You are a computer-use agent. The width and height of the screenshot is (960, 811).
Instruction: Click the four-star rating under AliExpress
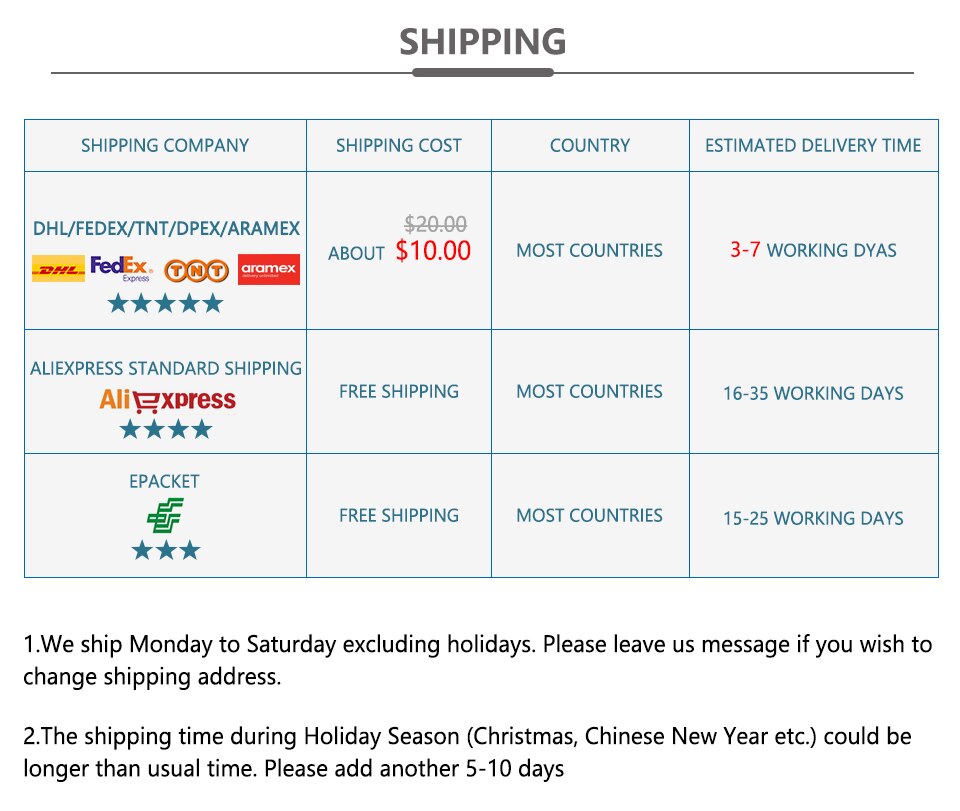coord(165,430)
